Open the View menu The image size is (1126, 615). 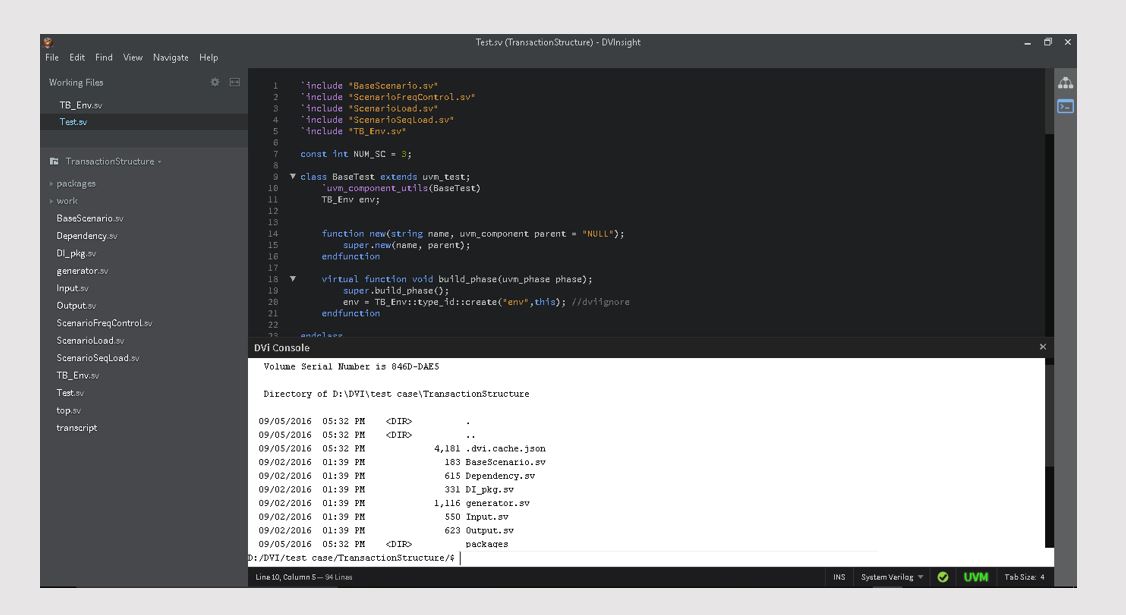133,57
